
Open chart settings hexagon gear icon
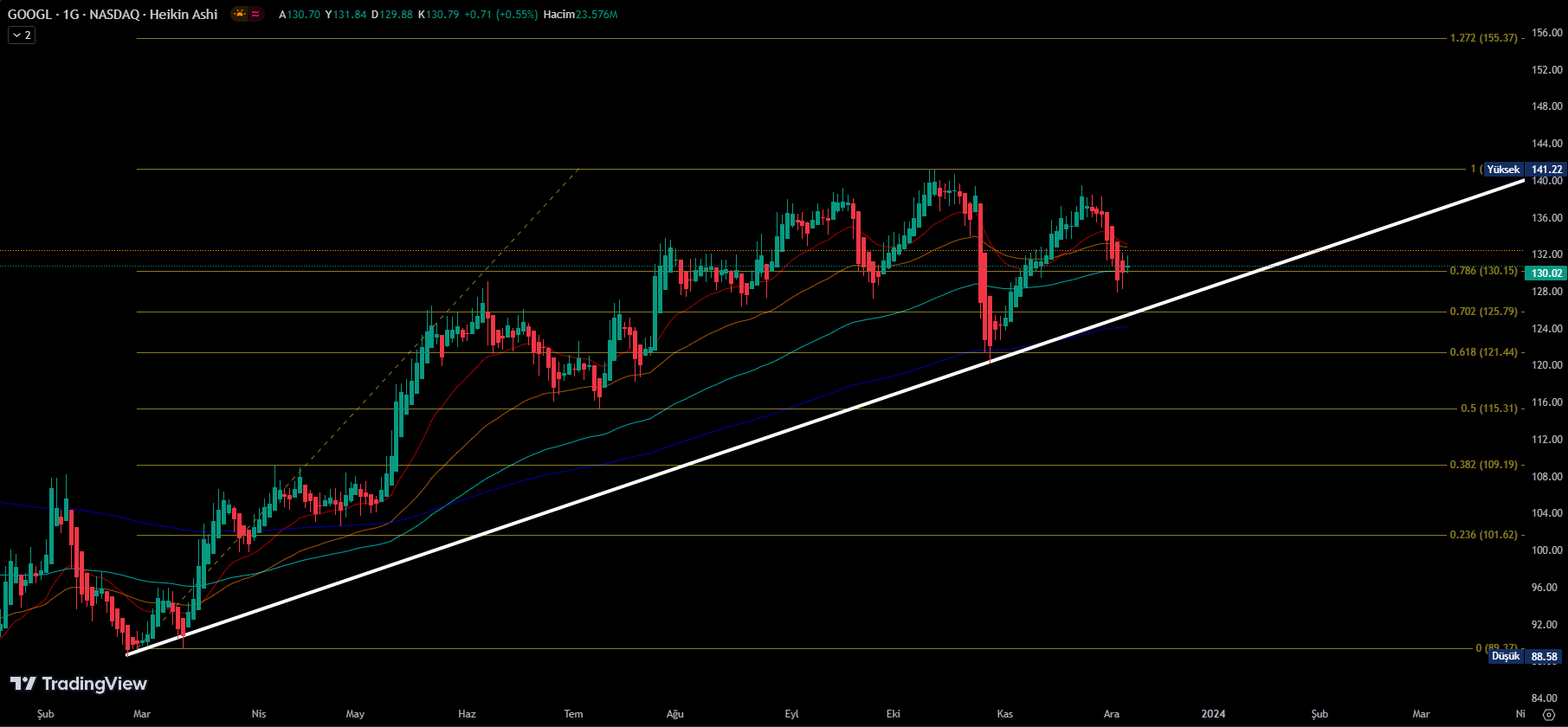click(1549, 715)
